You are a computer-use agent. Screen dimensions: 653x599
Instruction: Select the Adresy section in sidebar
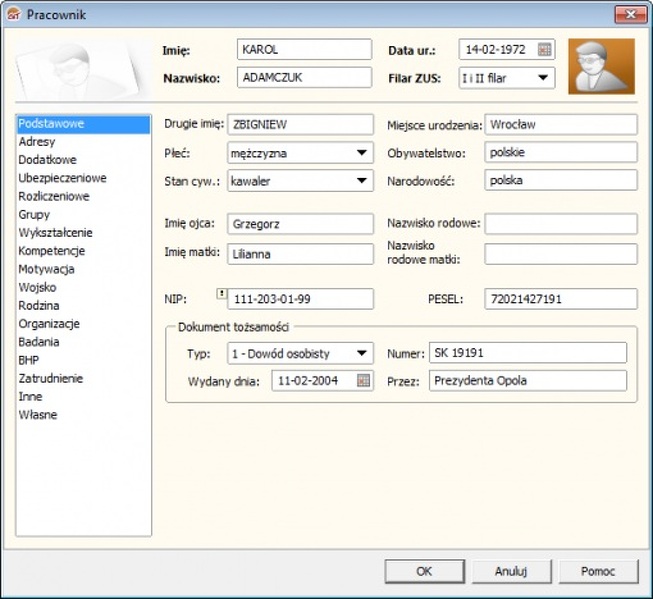[37, 142]
